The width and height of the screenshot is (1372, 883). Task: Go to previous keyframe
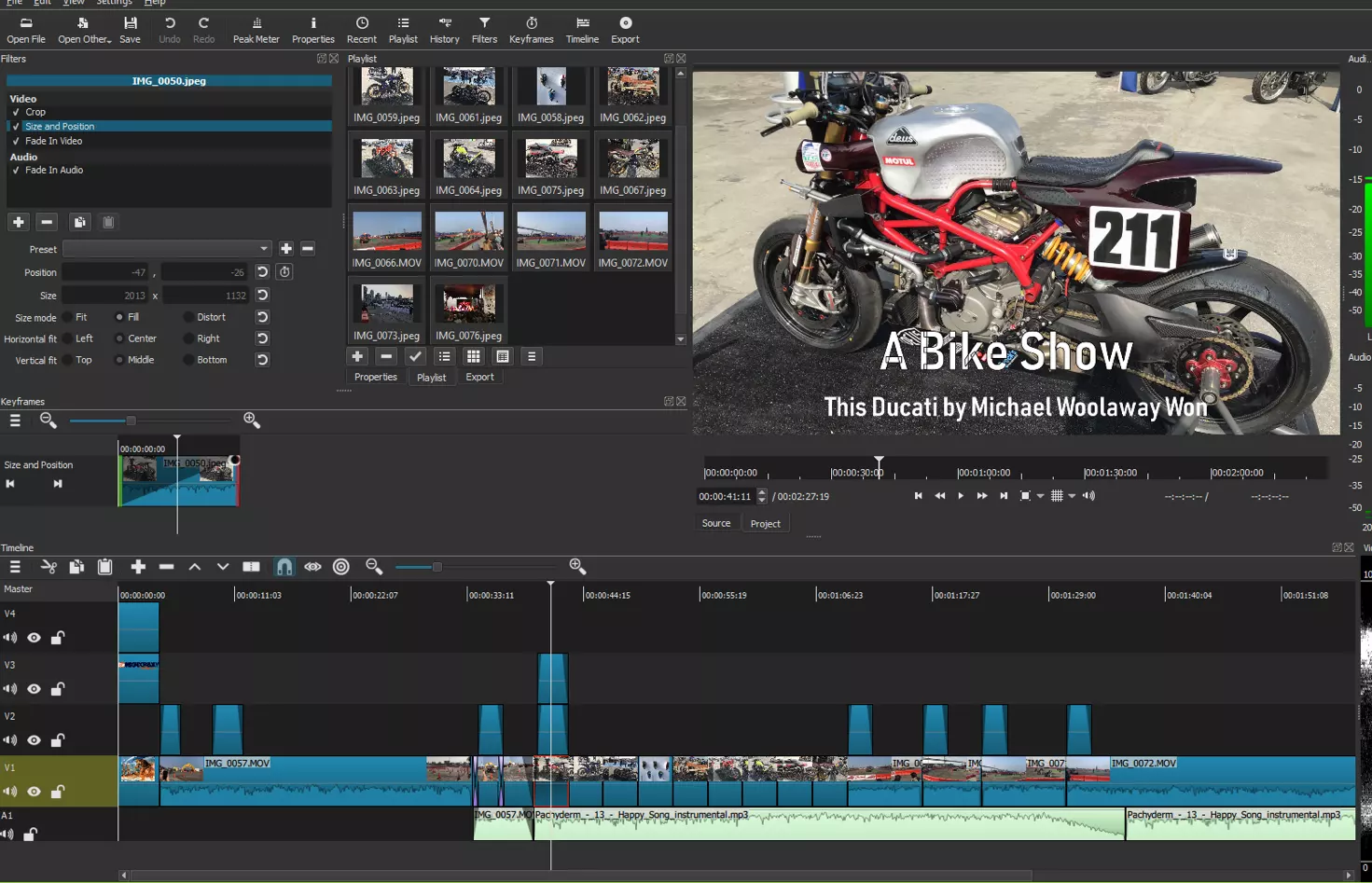tap(10, 484)
